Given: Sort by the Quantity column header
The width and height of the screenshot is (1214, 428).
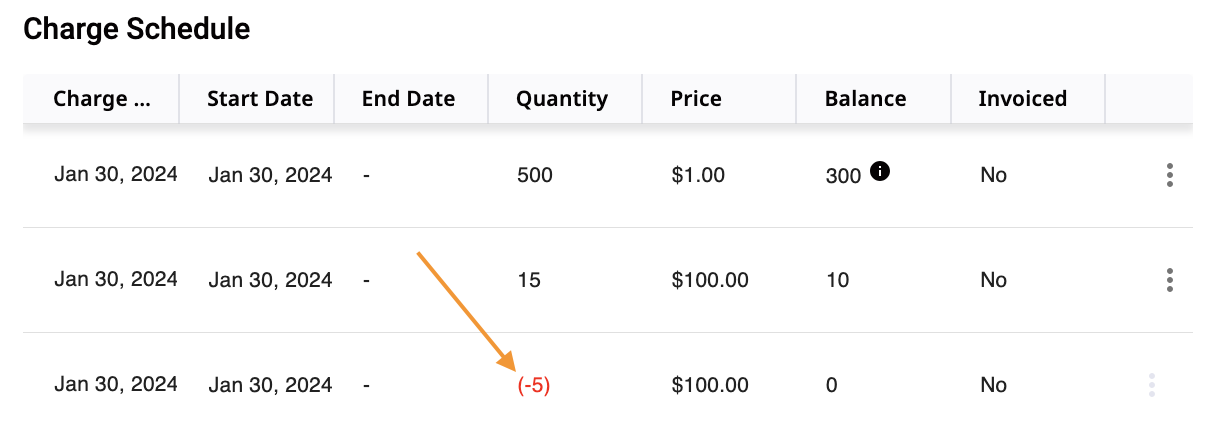Looking at the screenshot, I should click(x=562, y=99).
